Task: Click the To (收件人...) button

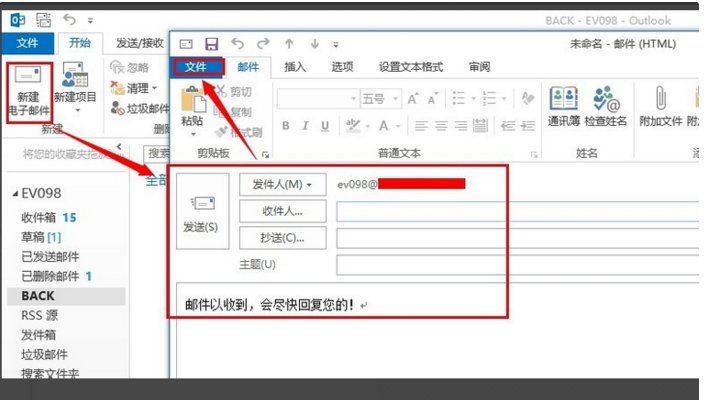Action: point(282,211)
